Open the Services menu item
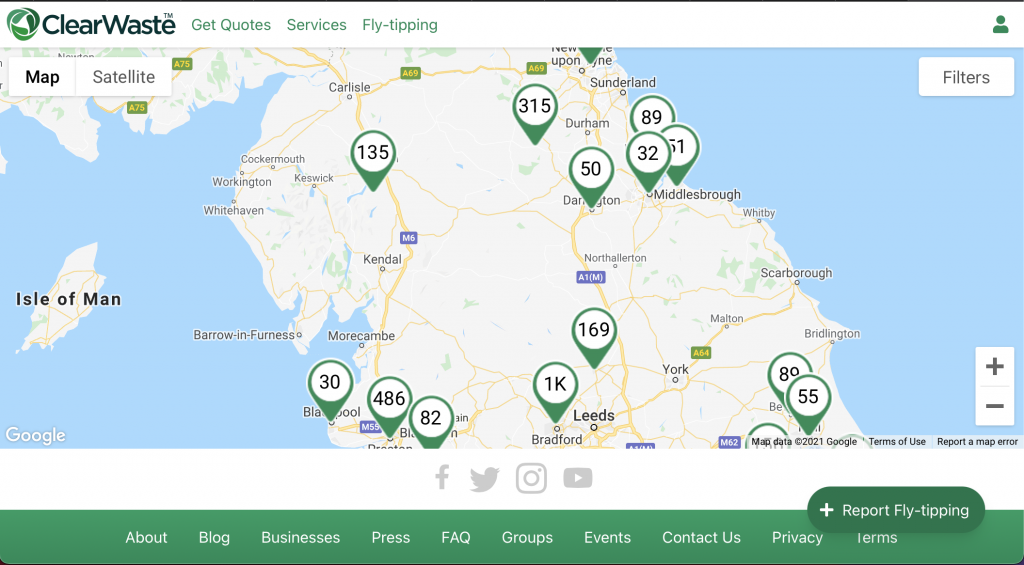Image resolution: width=1024 pixels, height=565 pixels. [x=317, y=25]
